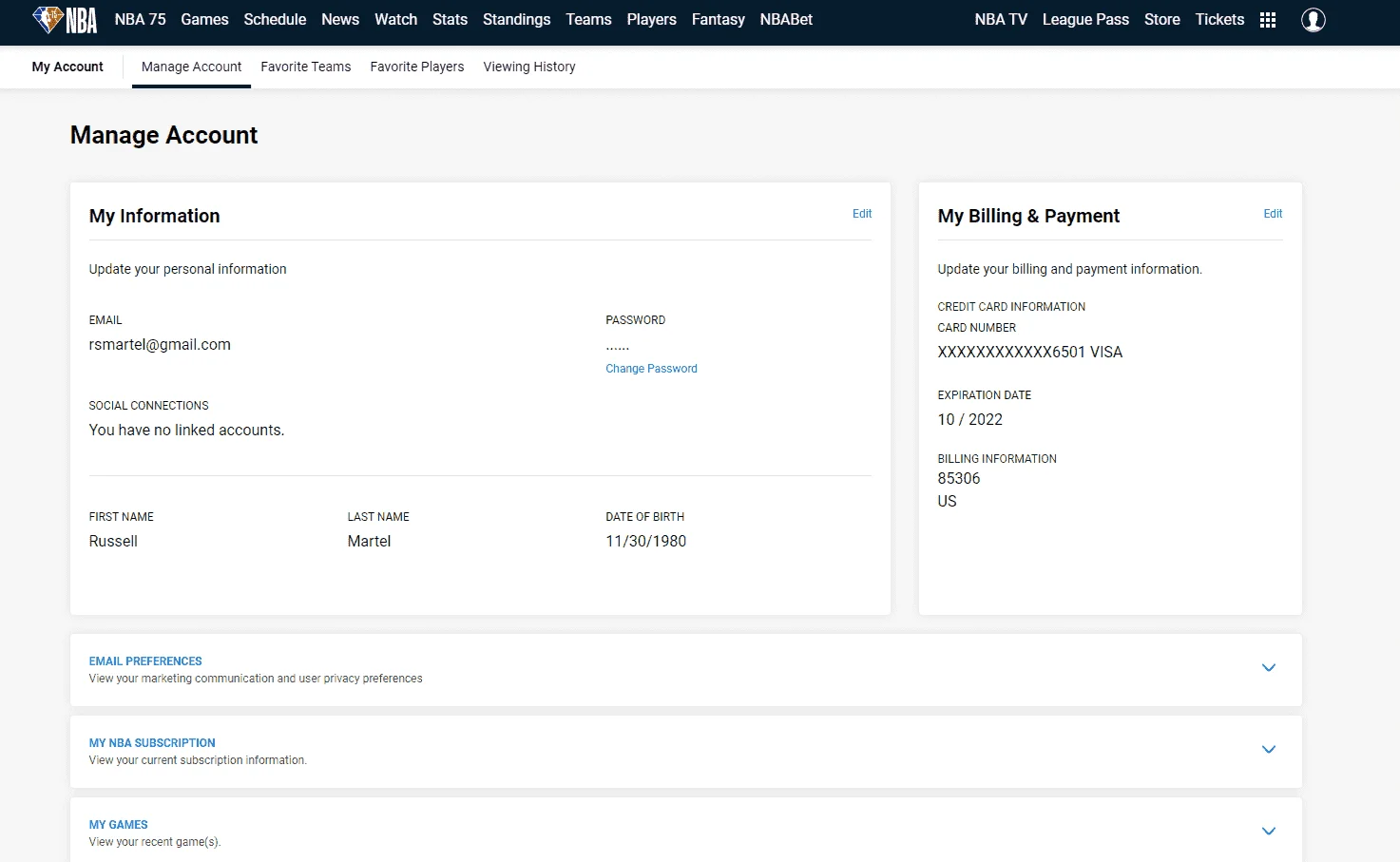Click the 'You have no linked accounts' text
The height and width of the screenshot is (862, 1400).
pos(186,431)
